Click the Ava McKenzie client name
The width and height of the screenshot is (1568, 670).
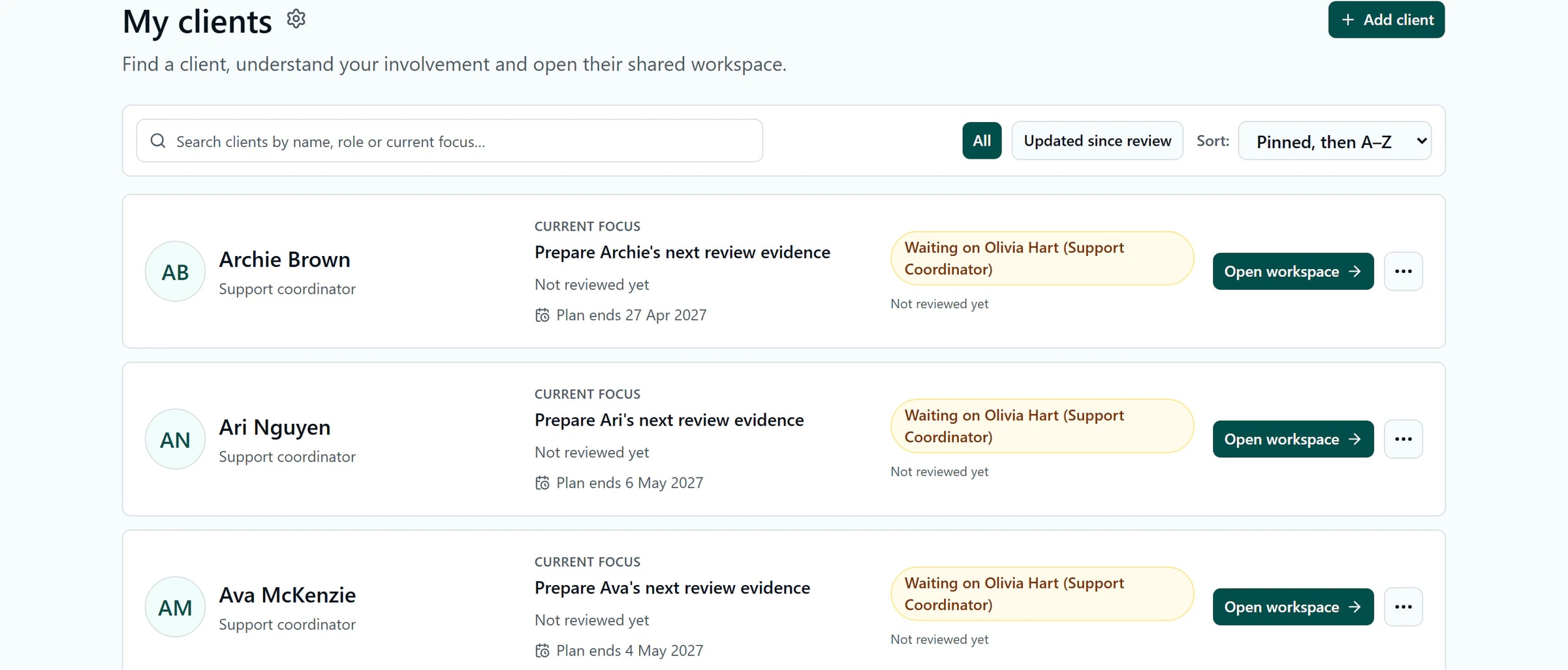(x=287, y=595)
